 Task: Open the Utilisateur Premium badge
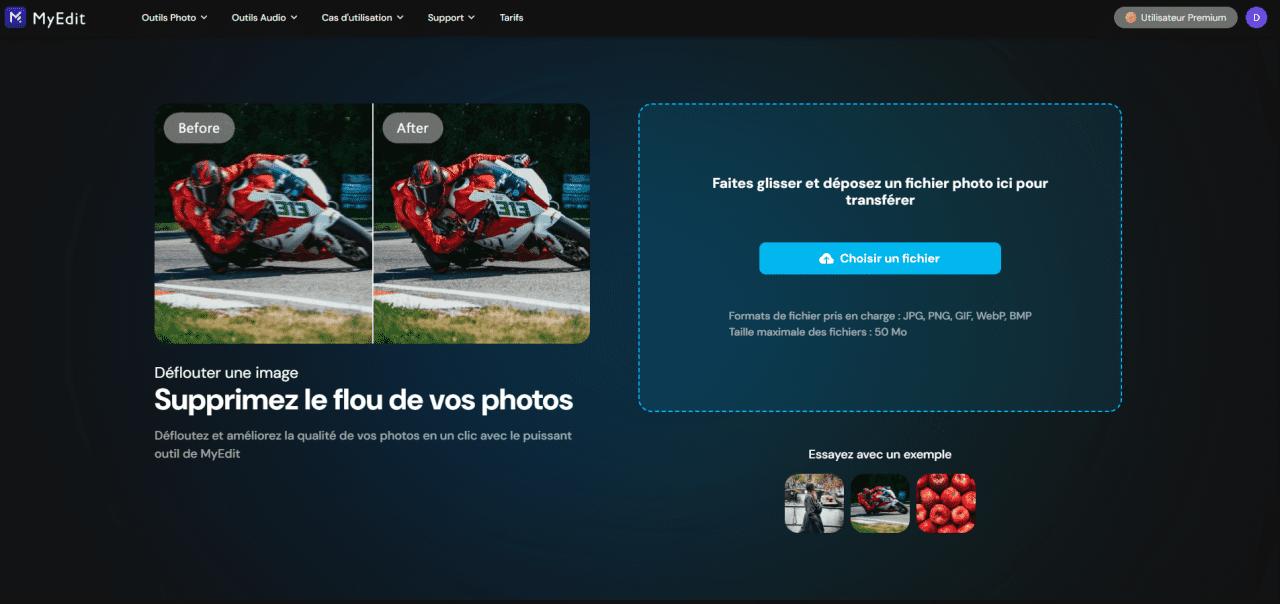[x=1174, y=17]
